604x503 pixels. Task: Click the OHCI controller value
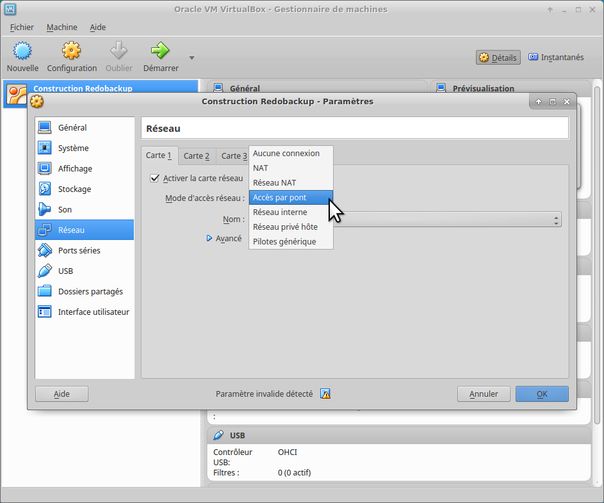point(287,452)
